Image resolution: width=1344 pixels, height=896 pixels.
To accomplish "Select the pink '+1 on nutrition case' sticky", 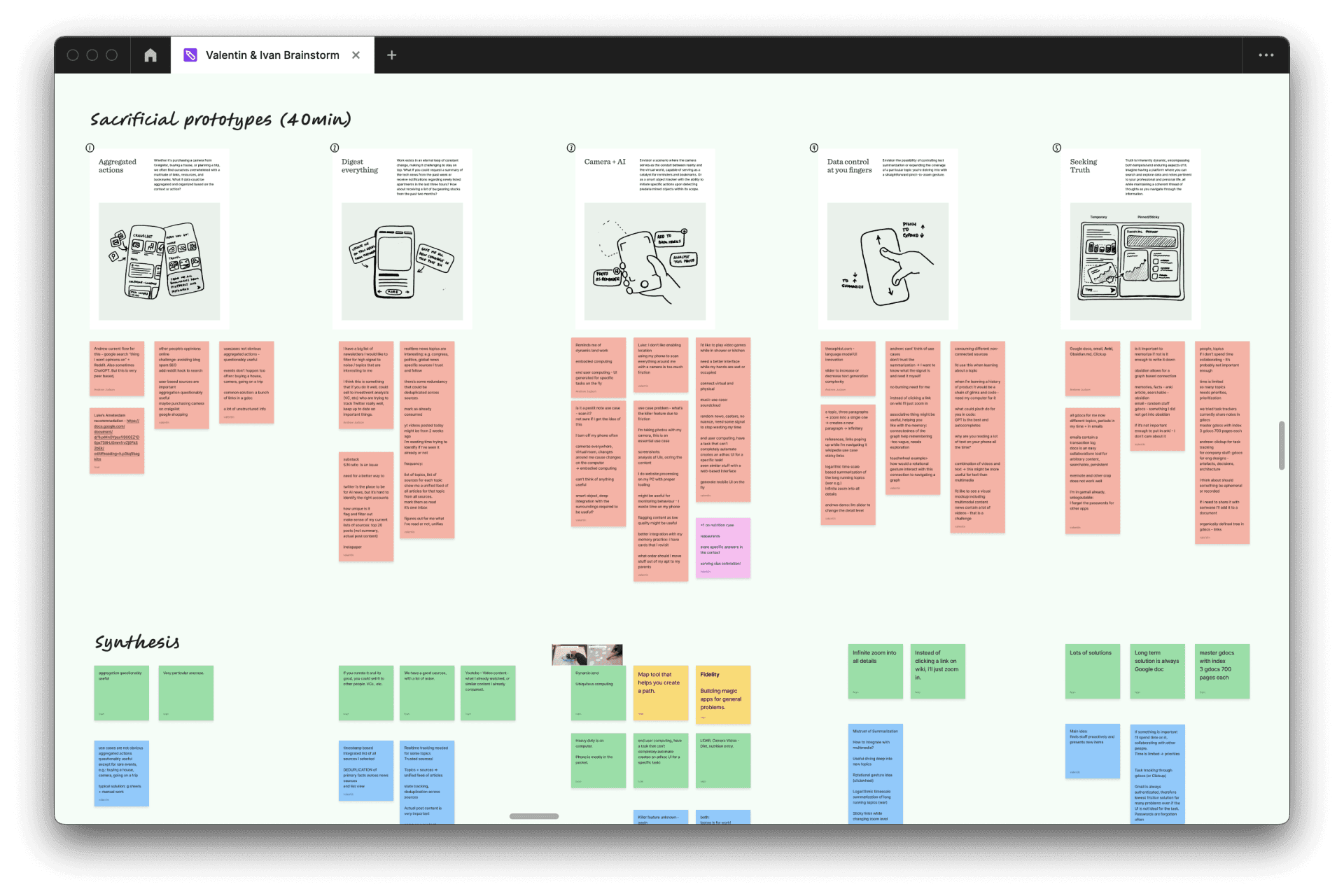I will [722, 548].
